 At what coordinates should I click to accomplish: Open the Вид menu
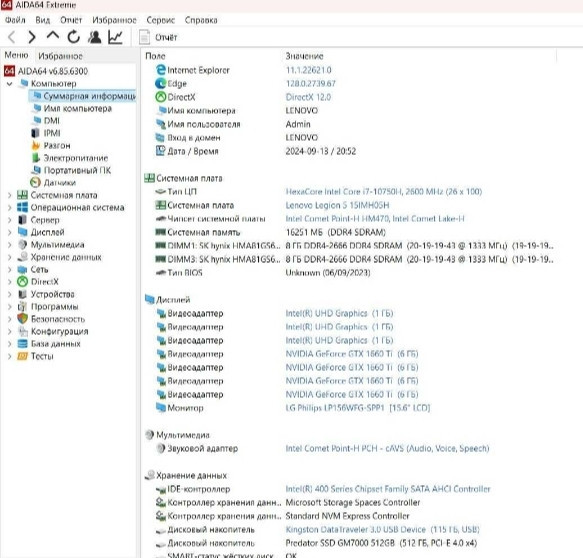[x=42, y=20]
